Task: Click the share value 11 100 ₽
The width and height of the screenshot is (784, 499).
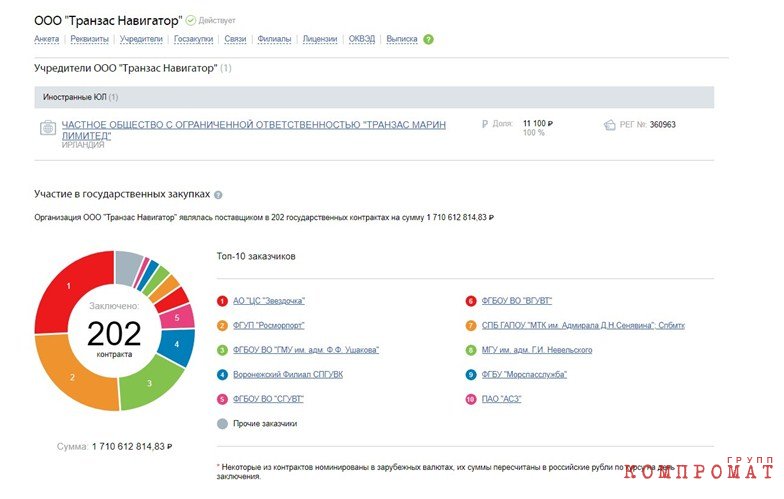Action: tap(538, 124)
